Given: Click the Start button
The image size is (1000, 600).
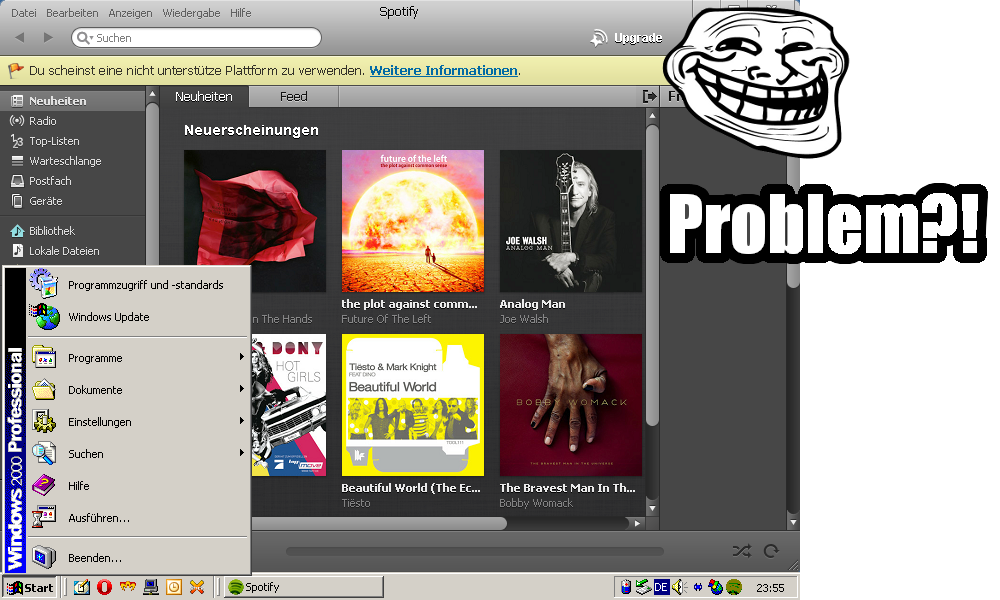Looking at the screenshot, I should pyautogui.click(x=30, y=587).
